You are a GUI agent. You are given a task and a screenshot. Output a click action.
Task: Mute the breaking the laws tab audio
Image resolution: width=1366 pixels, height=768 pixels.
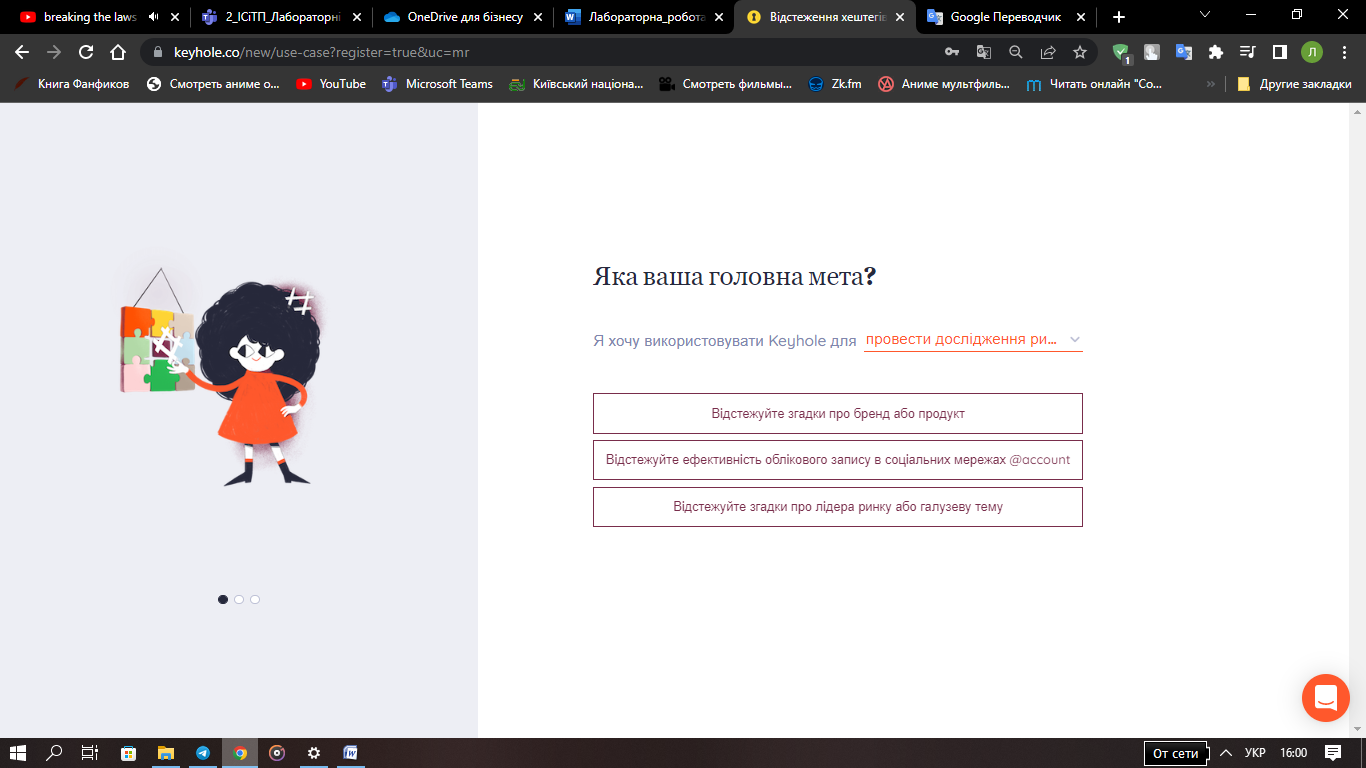153,17
